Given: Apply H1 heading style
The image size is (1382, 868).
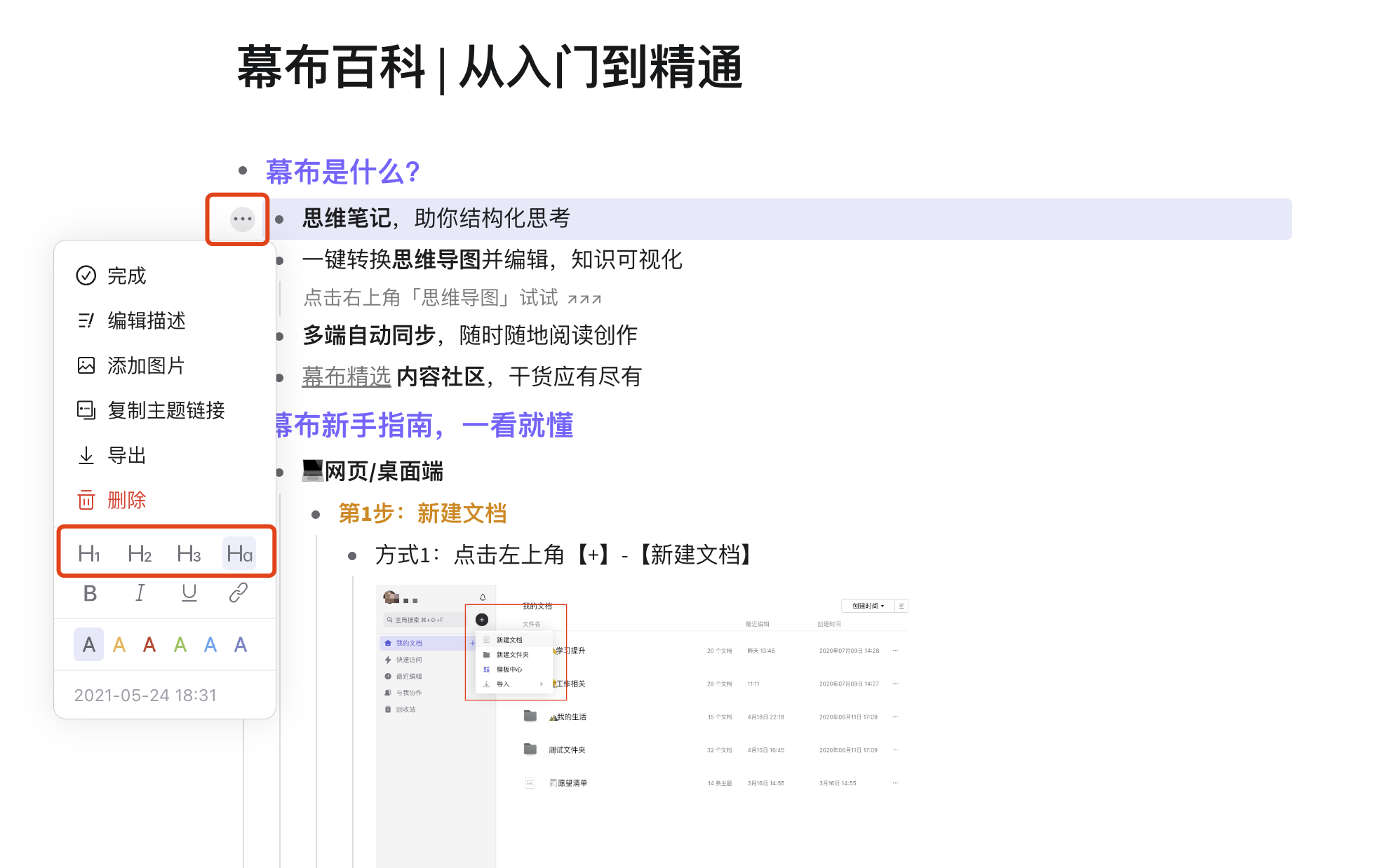Looking at the screenshot, I should (x=89, y=554).
